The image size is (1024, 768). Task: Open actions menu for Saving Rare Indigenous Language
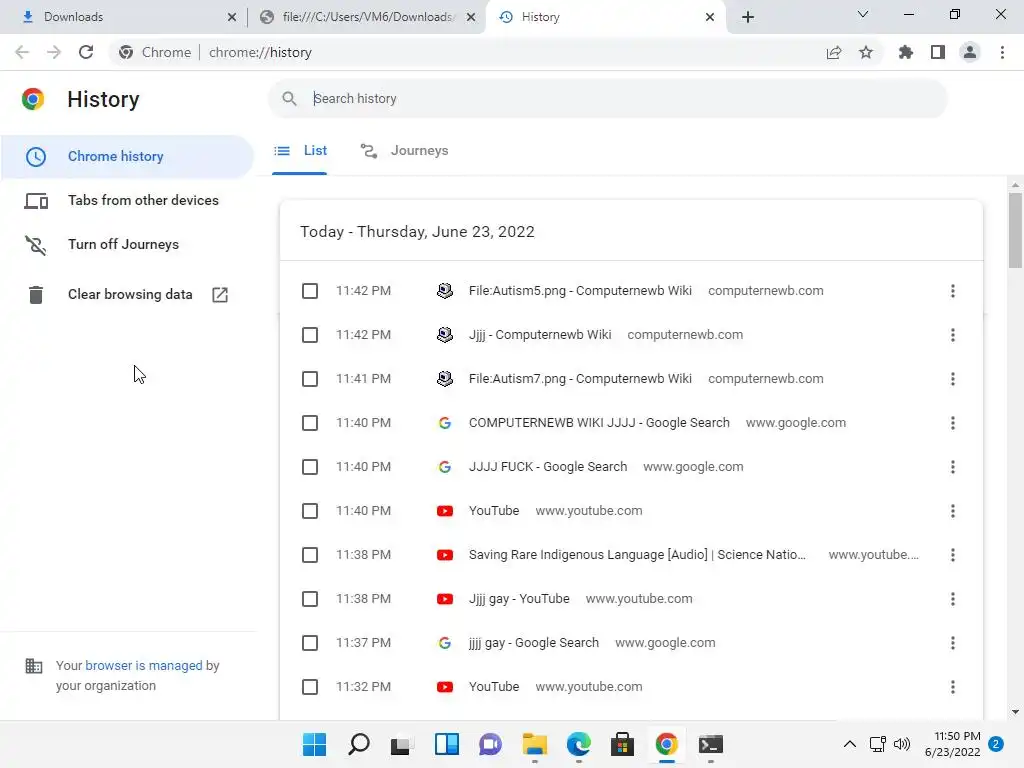[x=953, y=555]
